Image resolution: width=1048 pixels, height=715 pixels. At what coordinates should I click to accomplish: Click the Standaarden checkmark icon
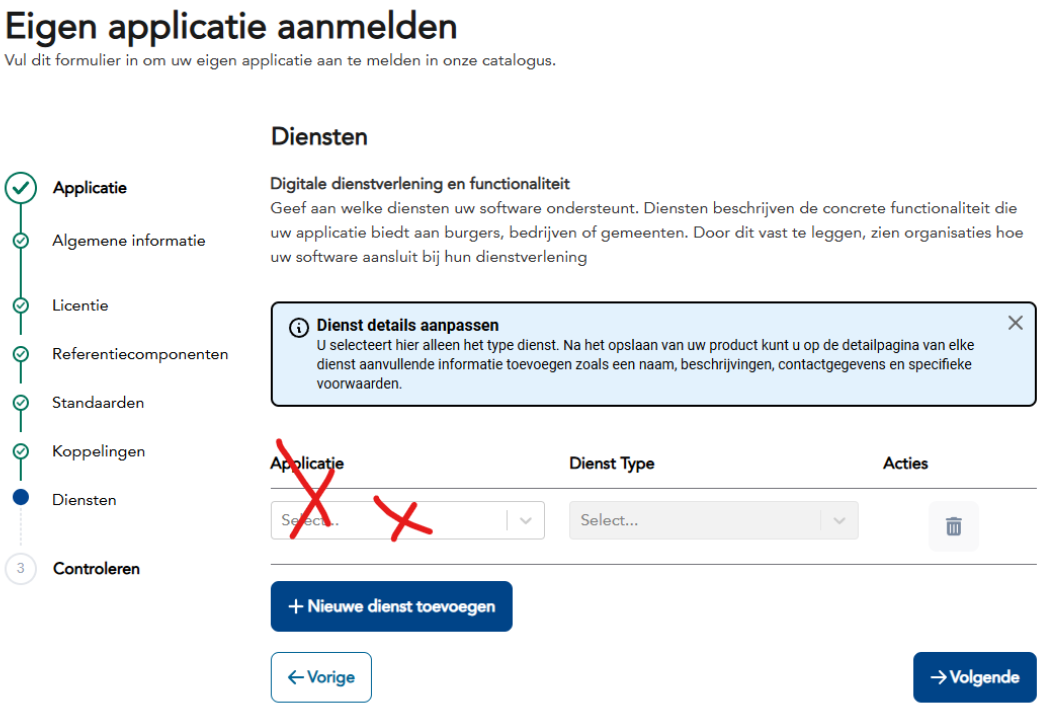coord(20,403)
